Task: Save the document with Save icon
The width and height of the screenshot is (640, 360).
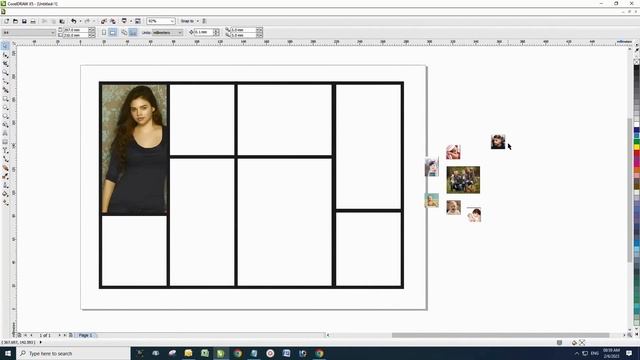Action: coord(24,21)
